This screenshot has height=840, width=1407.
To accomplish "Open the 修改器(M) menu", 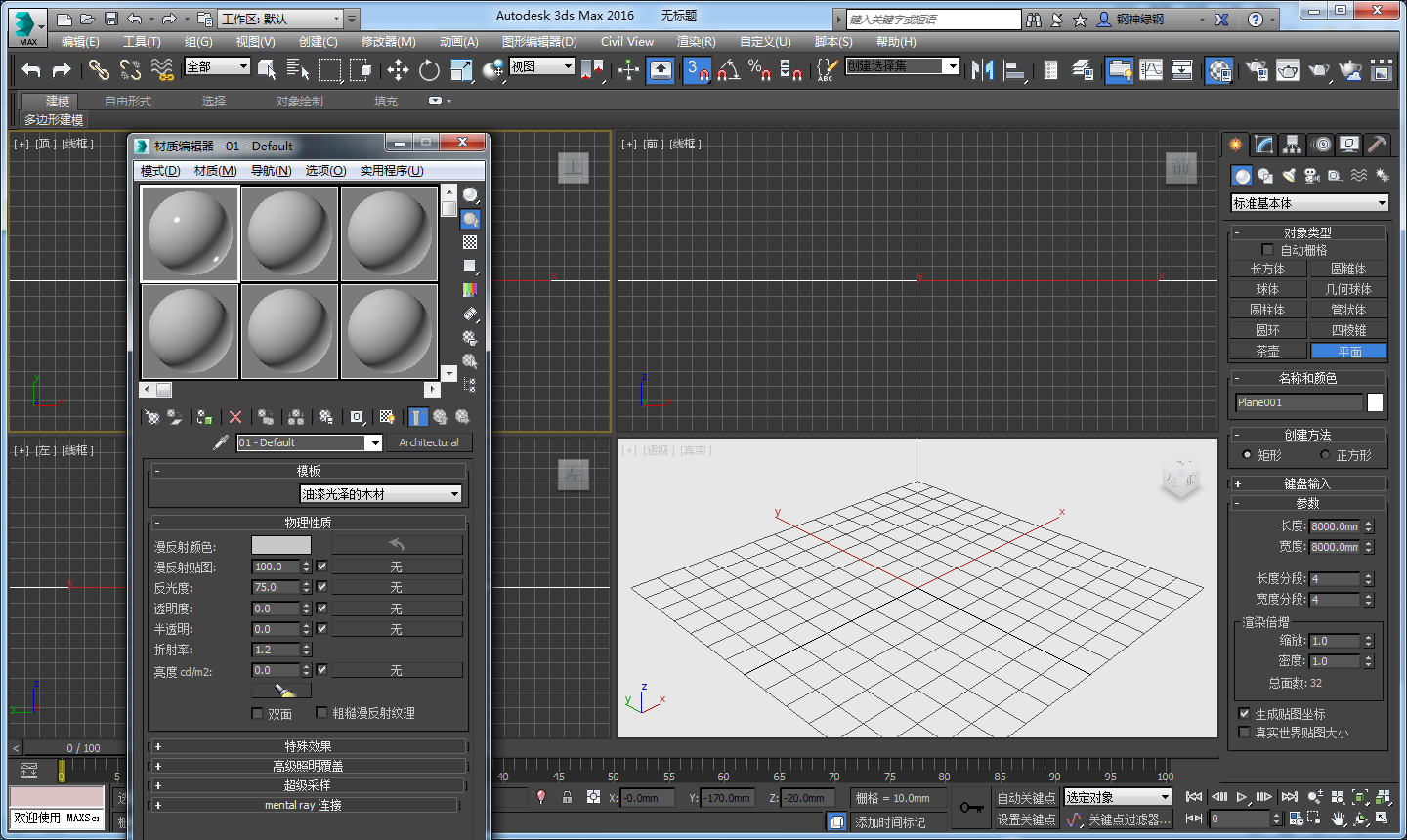I will click(x=389, y=42).
